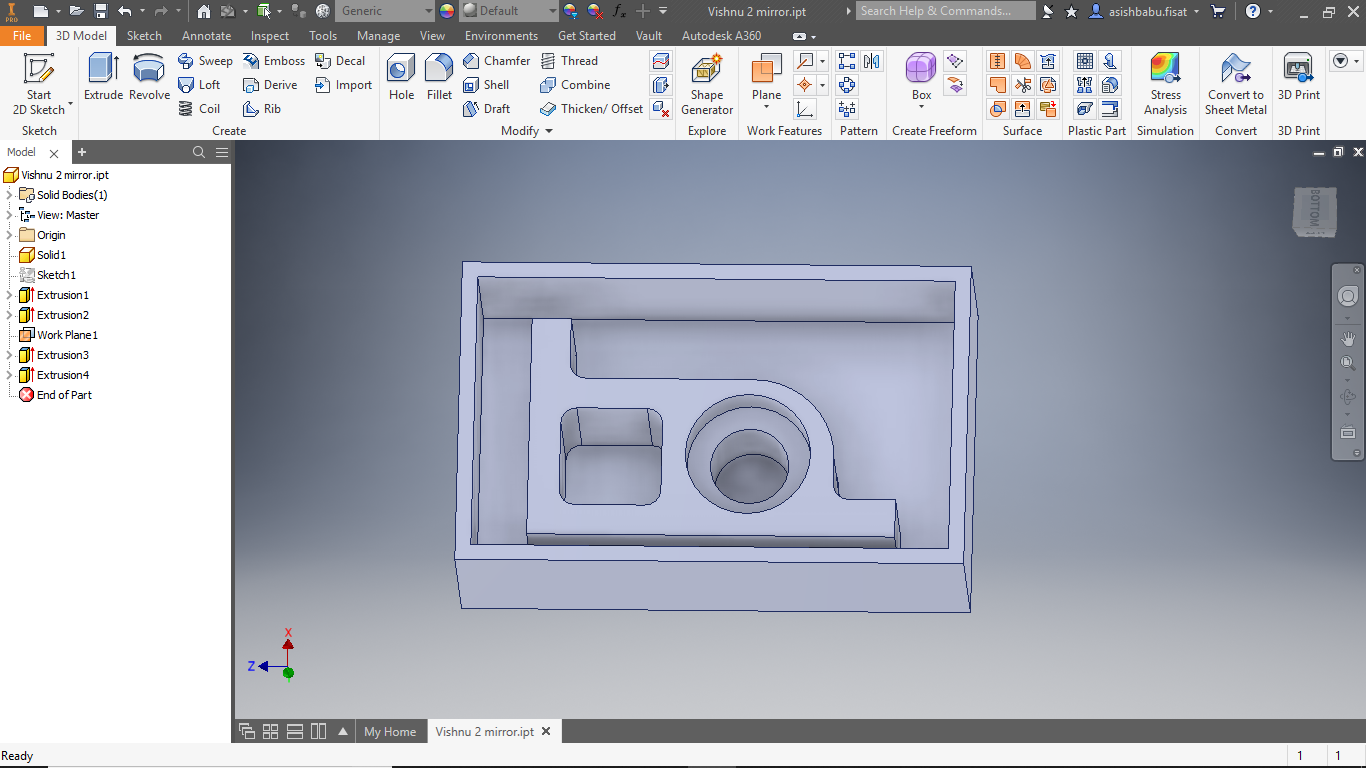Open the Get Started ribbon tab
Screen dimensions: 1366x768
[586, 36]
